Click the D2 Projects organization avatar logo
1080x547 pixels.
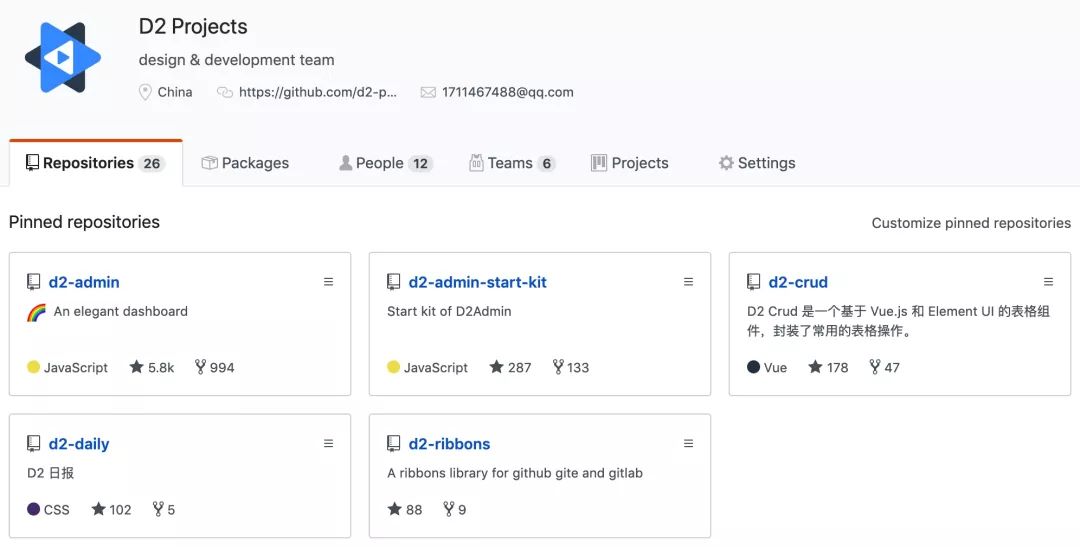click(63, 57)
